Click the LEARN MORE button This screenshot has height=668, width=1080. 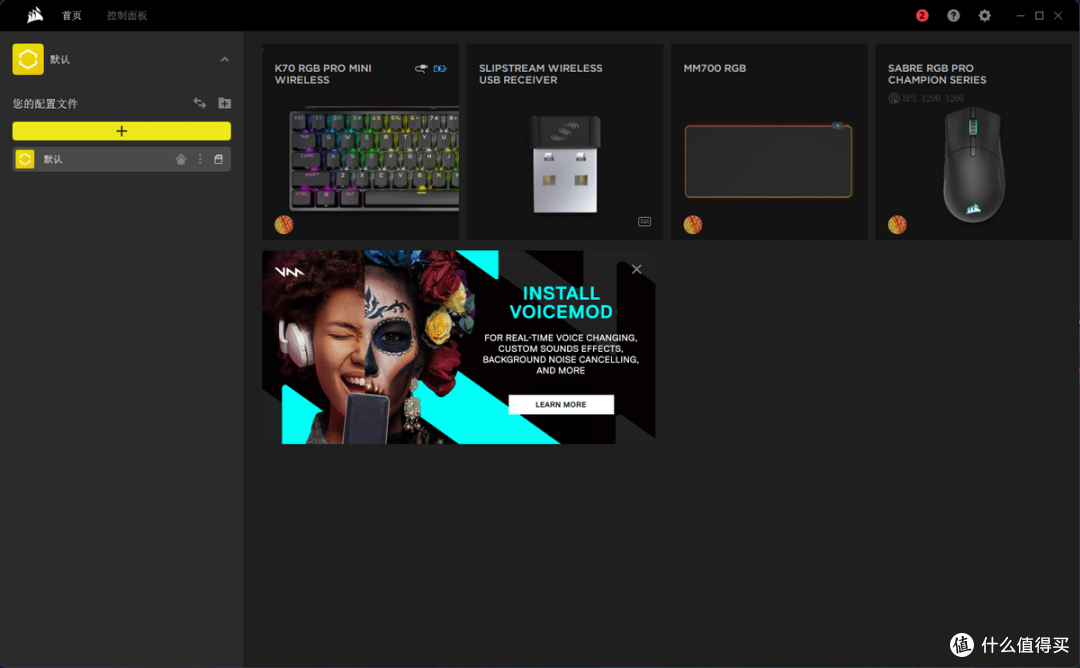coord(561,404)
